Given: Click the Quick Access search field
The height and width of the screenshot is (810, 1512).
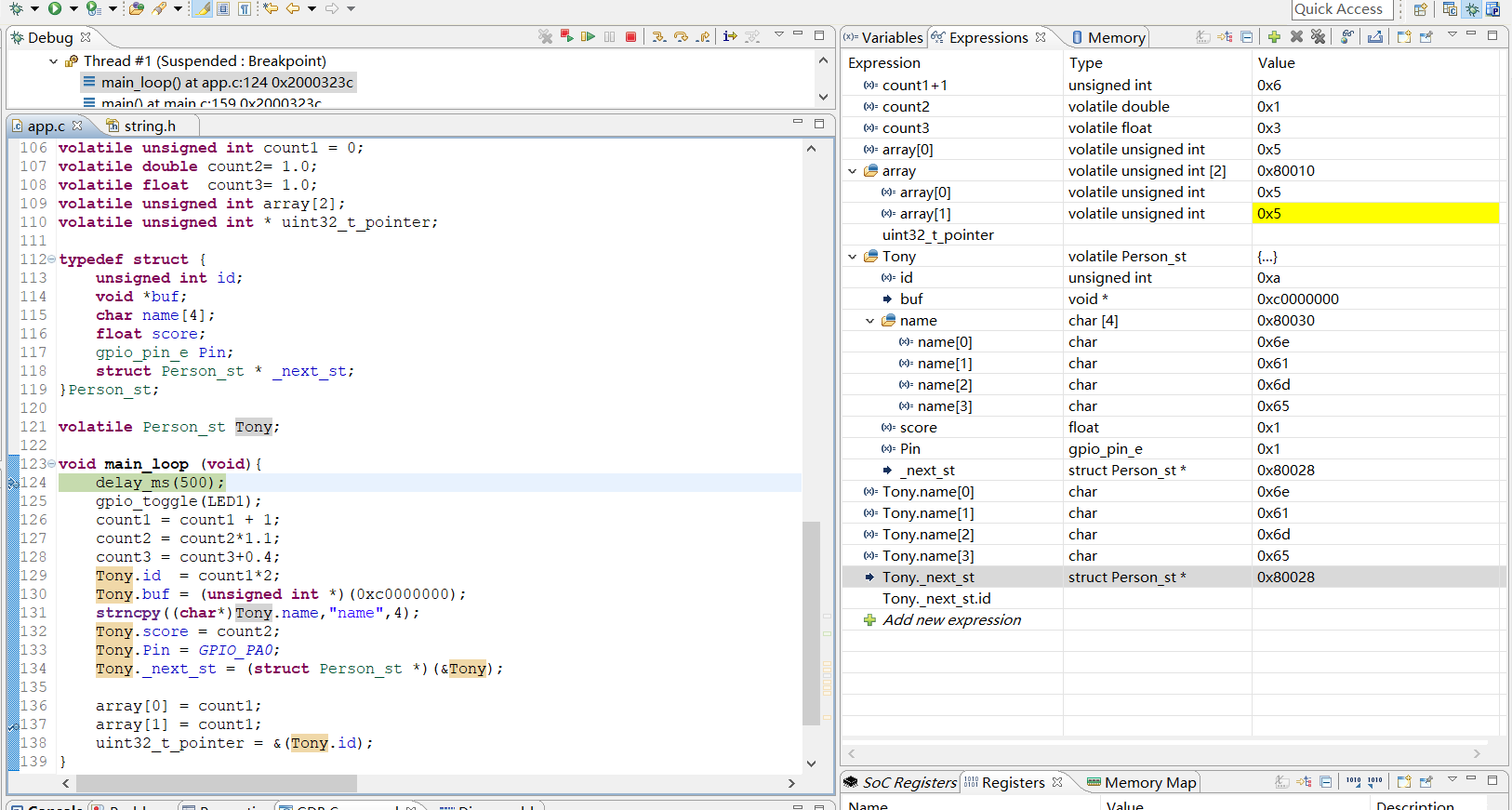Looking at the screenshot, I should point(1342,9).
